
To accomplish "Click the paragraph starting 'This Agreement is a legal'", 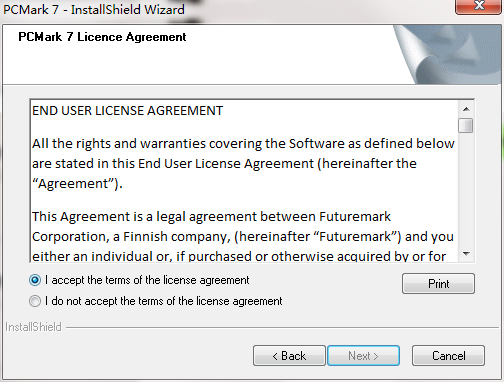I will [243, 237].
